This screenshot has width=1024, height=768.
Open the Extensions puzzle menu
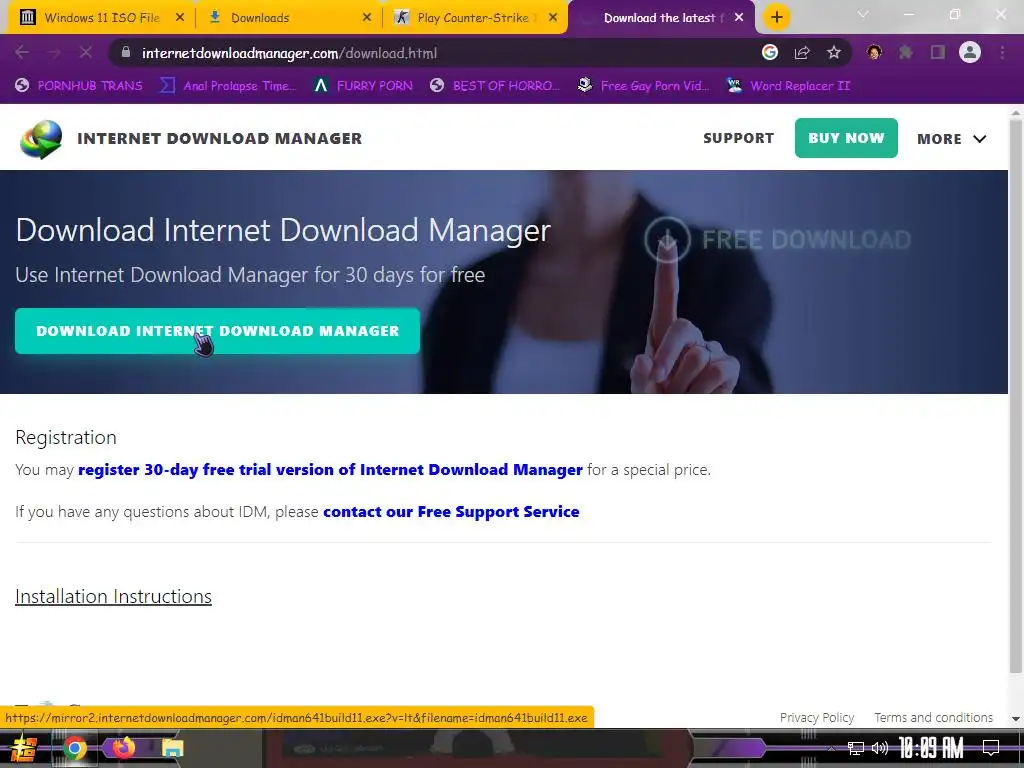[905, 53]
